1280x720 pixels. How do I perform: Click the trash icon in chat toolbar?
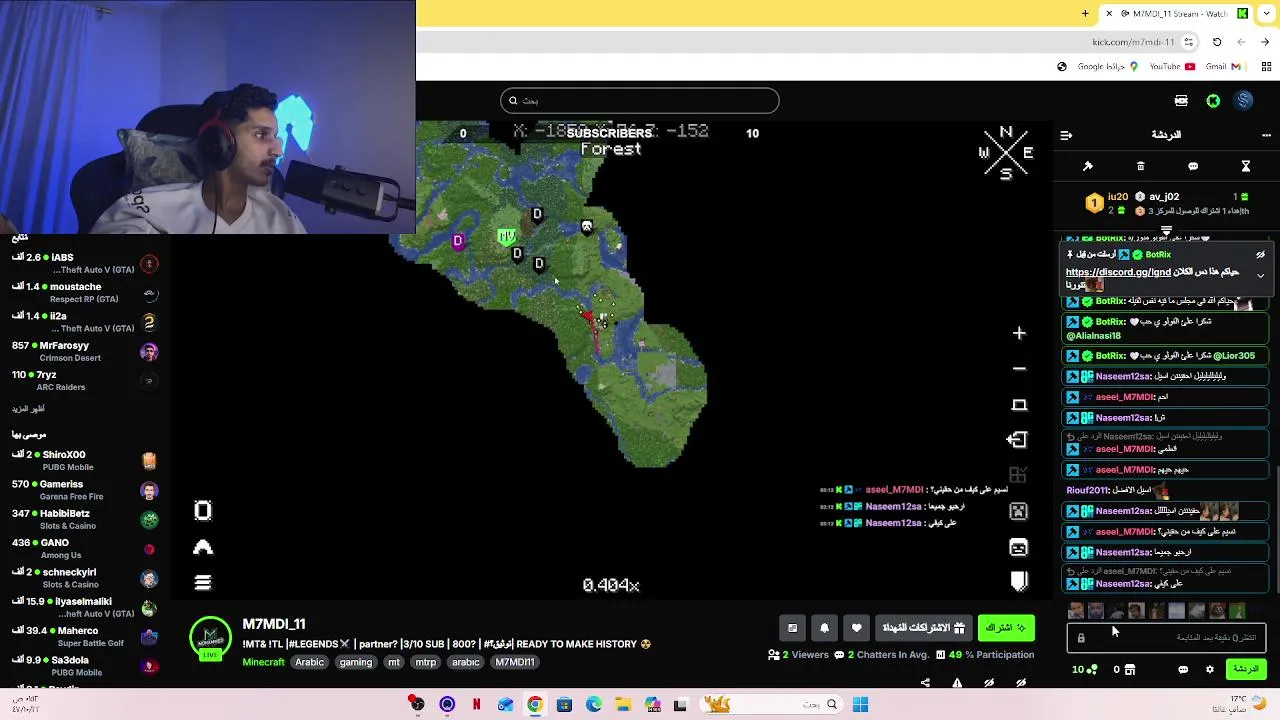click(1140, 166)
